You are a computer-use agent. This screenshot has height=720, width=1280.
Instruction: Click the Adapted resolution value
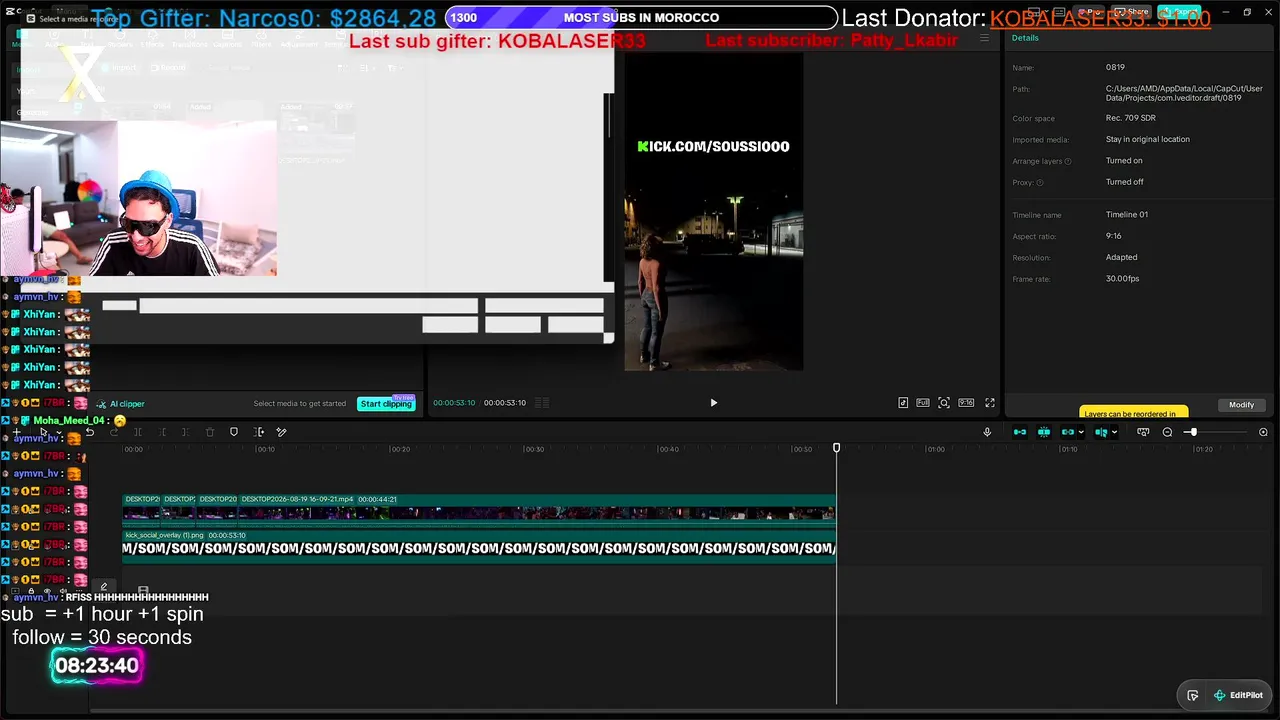point(1122,258)
